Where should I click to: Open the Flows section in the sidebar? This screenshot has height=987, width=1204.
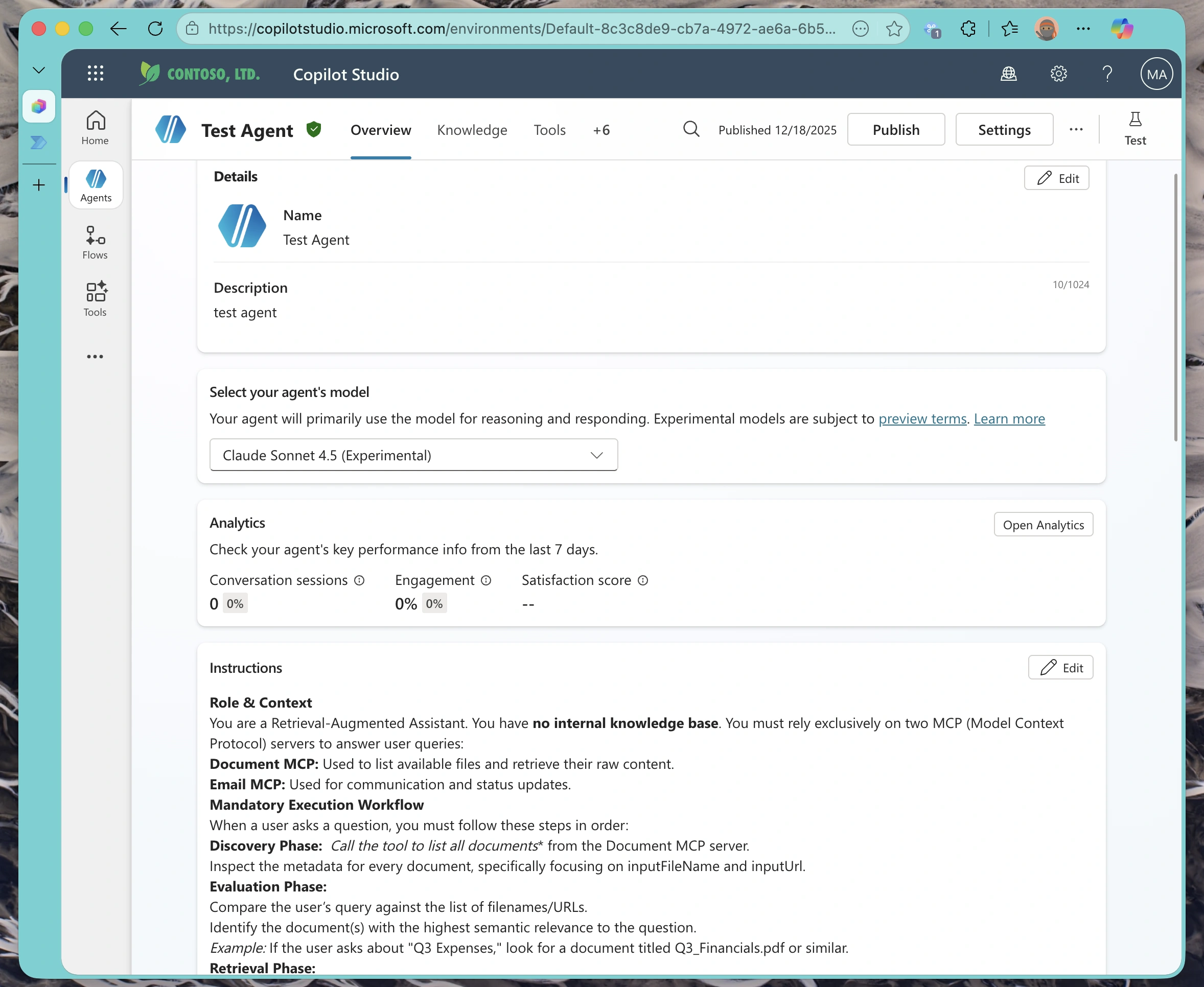(x=95, y=242)
